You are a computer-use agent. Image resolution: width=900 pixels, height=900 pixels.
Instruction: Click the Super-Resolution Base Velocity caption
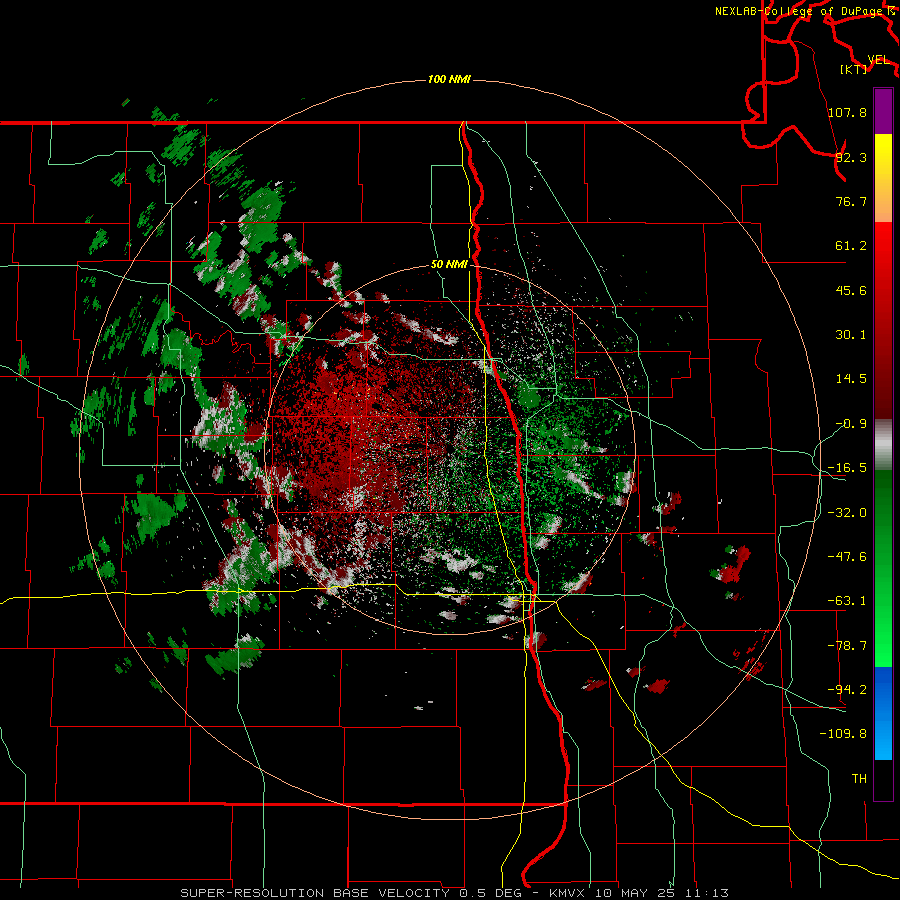455,893
